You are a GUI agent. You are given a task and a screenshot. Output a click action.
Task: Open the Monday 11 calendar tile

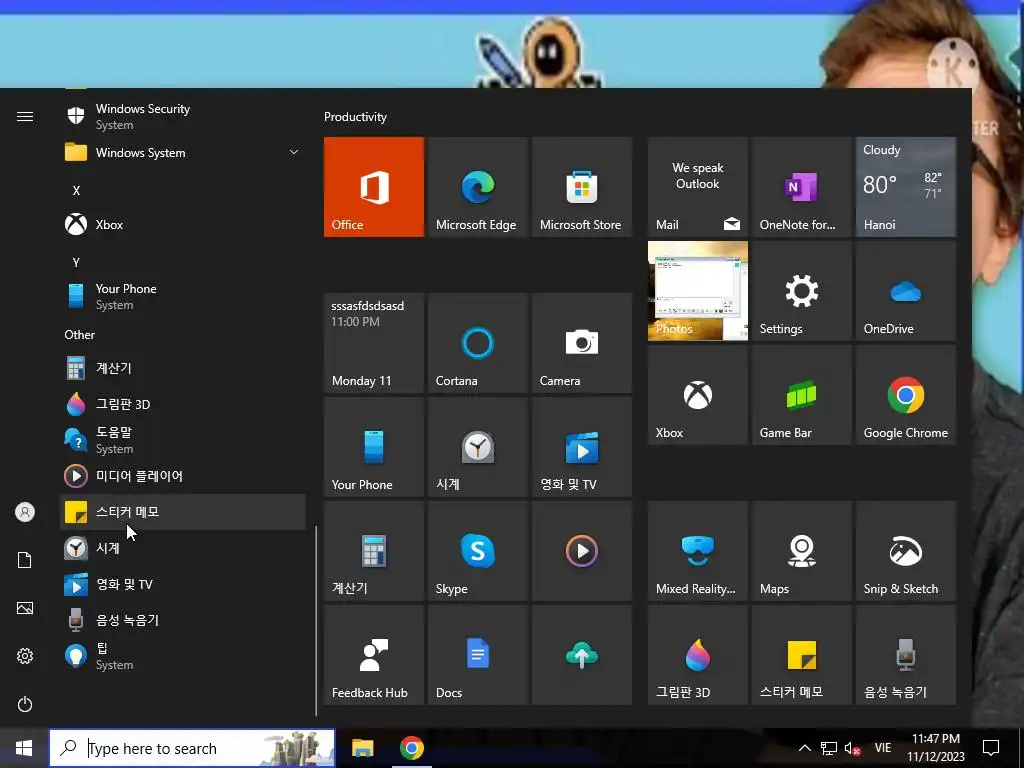374,343
